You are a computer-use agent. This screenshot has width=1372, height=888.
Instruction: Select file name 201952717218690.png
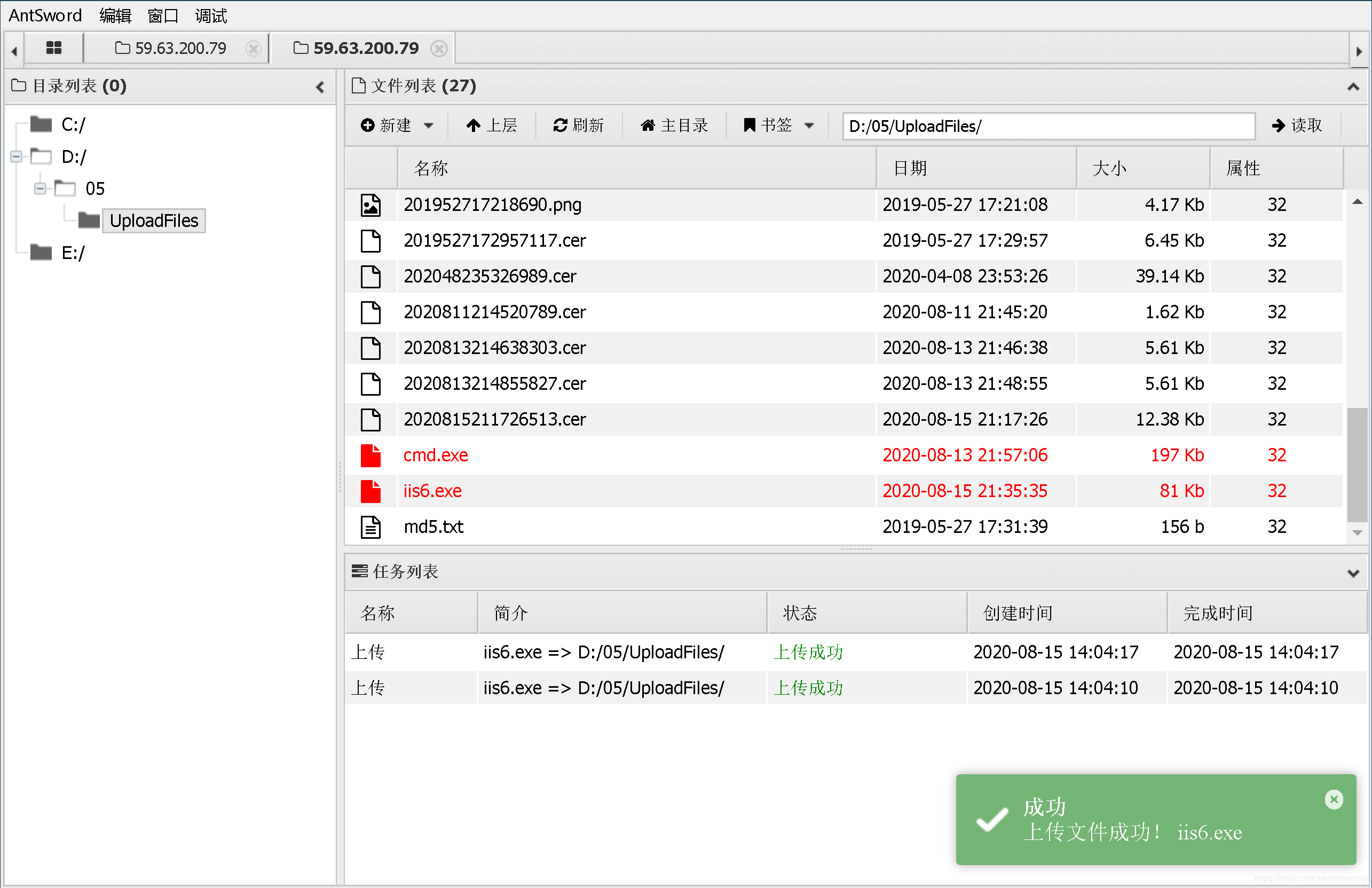(x=492, y=205)
